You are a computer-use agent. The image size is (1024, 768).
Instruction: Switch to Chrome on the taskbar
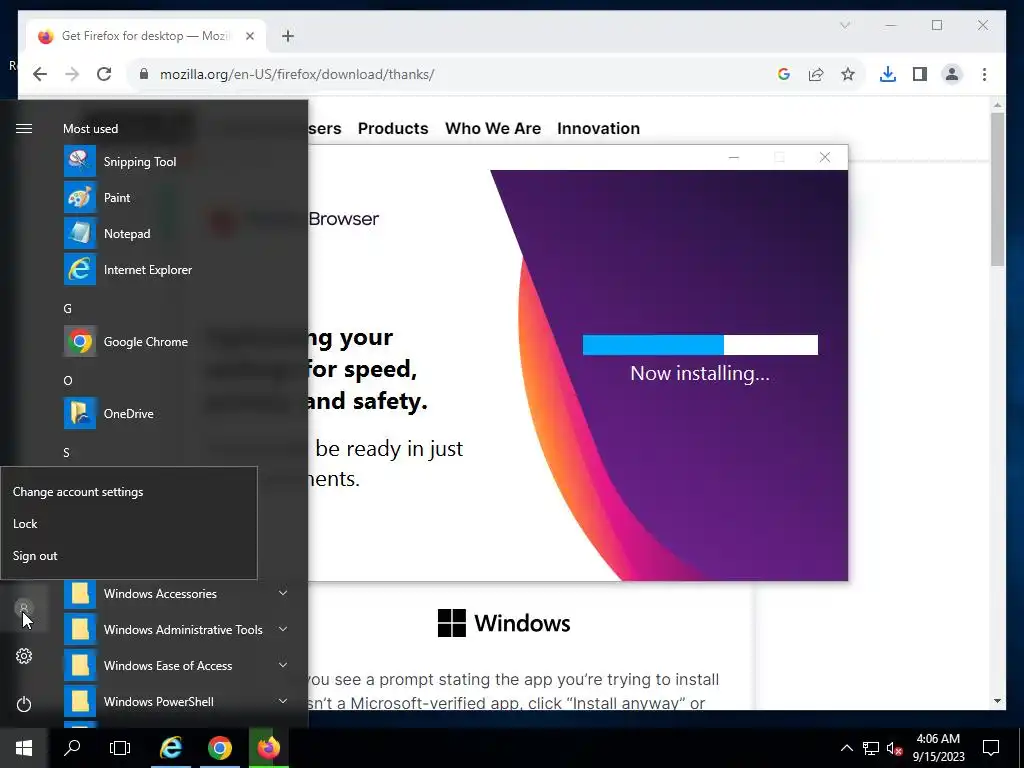pos(219,748)
